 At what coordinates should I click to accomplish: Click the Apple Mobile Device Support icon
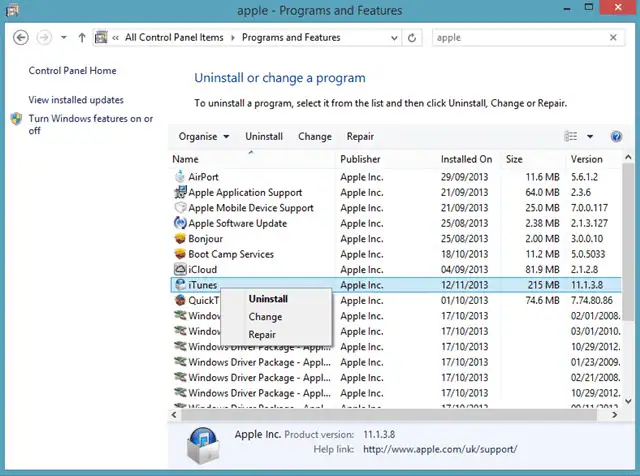click(180, 207)
